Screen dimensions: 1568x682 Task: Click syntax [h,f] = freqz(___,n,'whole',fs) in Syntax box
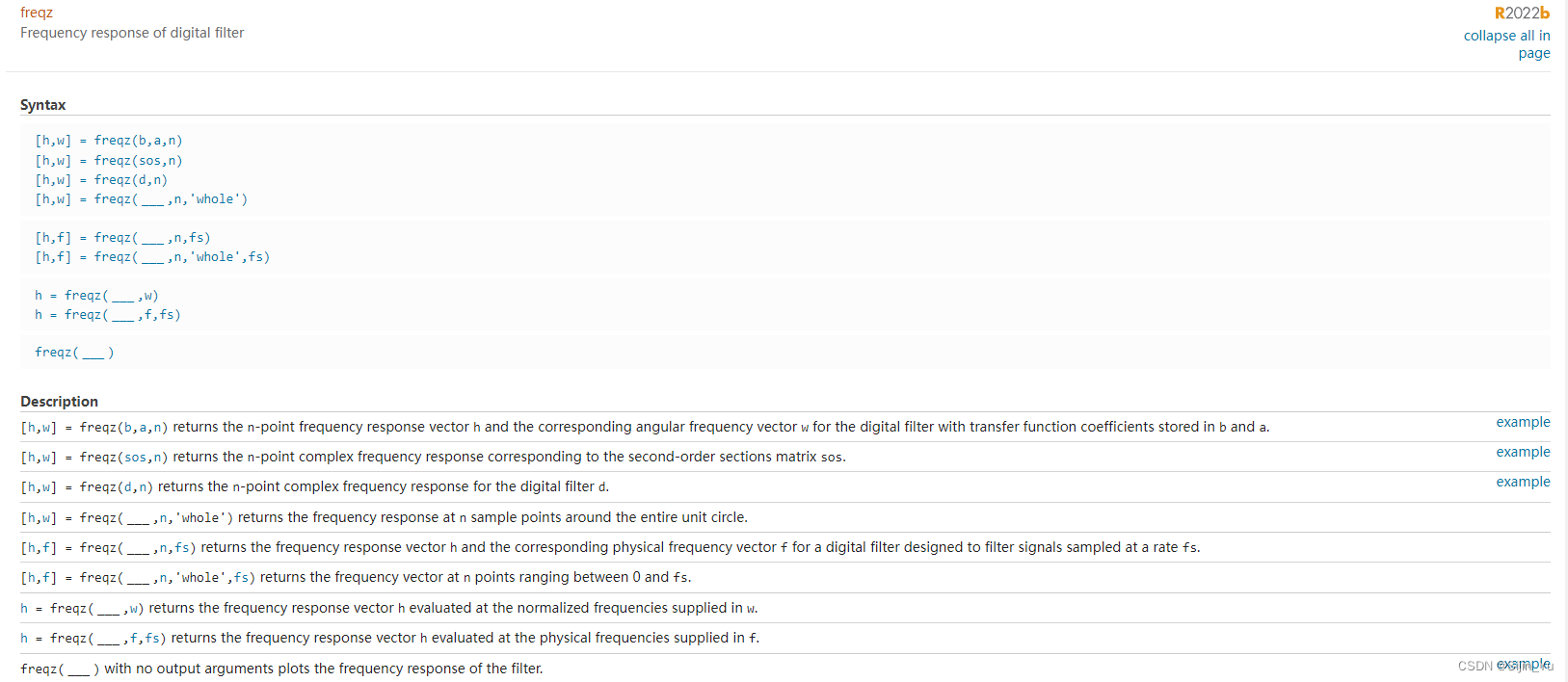pyautogui.click(x=152, y=257)
